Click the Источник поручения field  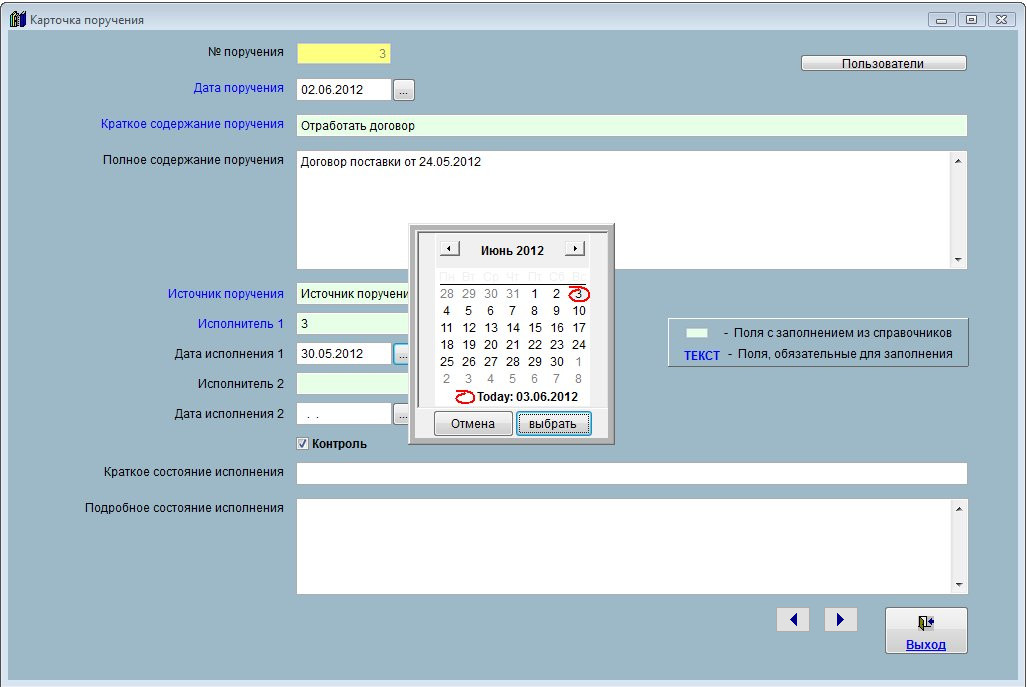(x=353, y=294)
